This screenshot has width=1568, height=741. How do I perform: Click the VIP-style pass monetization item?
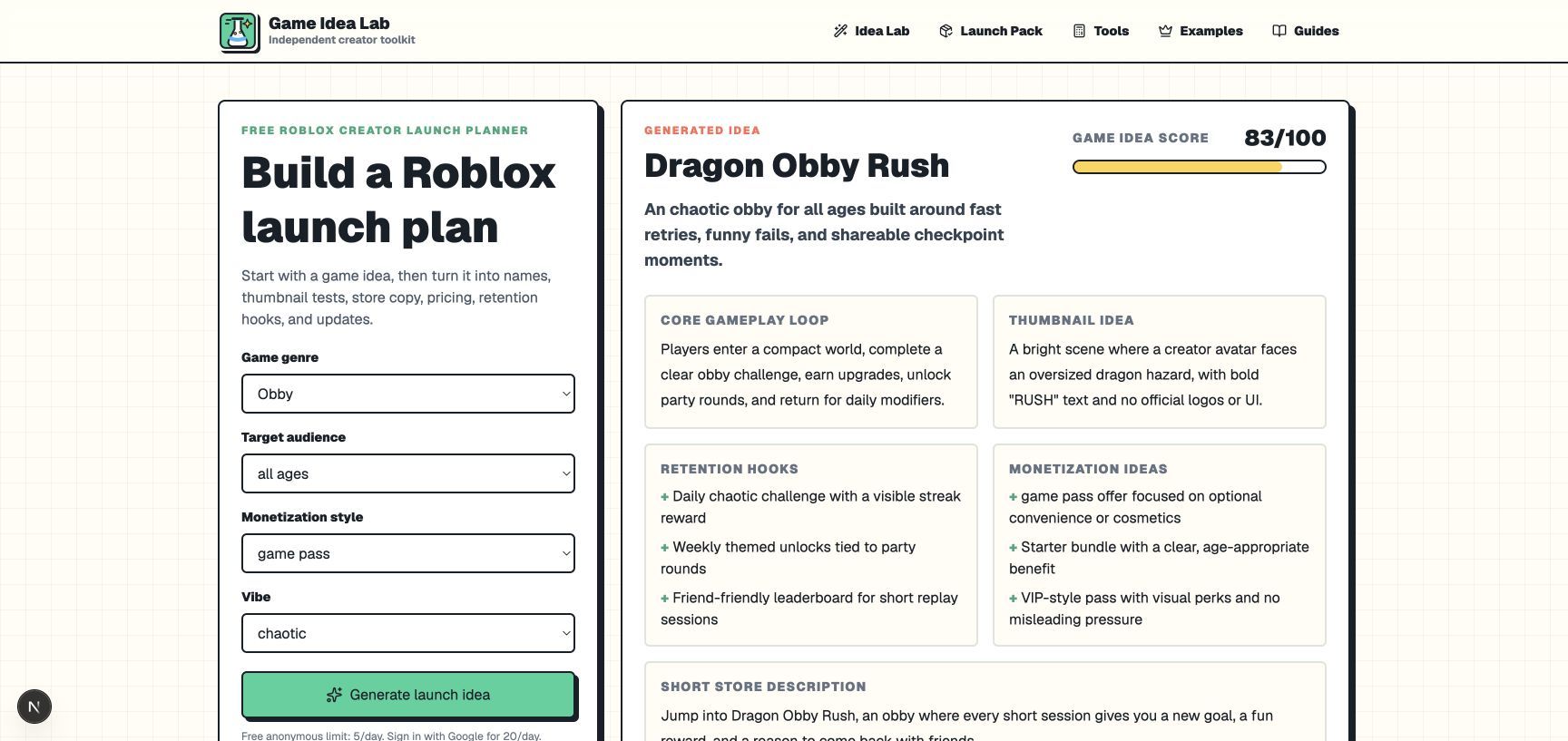(x=1144, y=609)
